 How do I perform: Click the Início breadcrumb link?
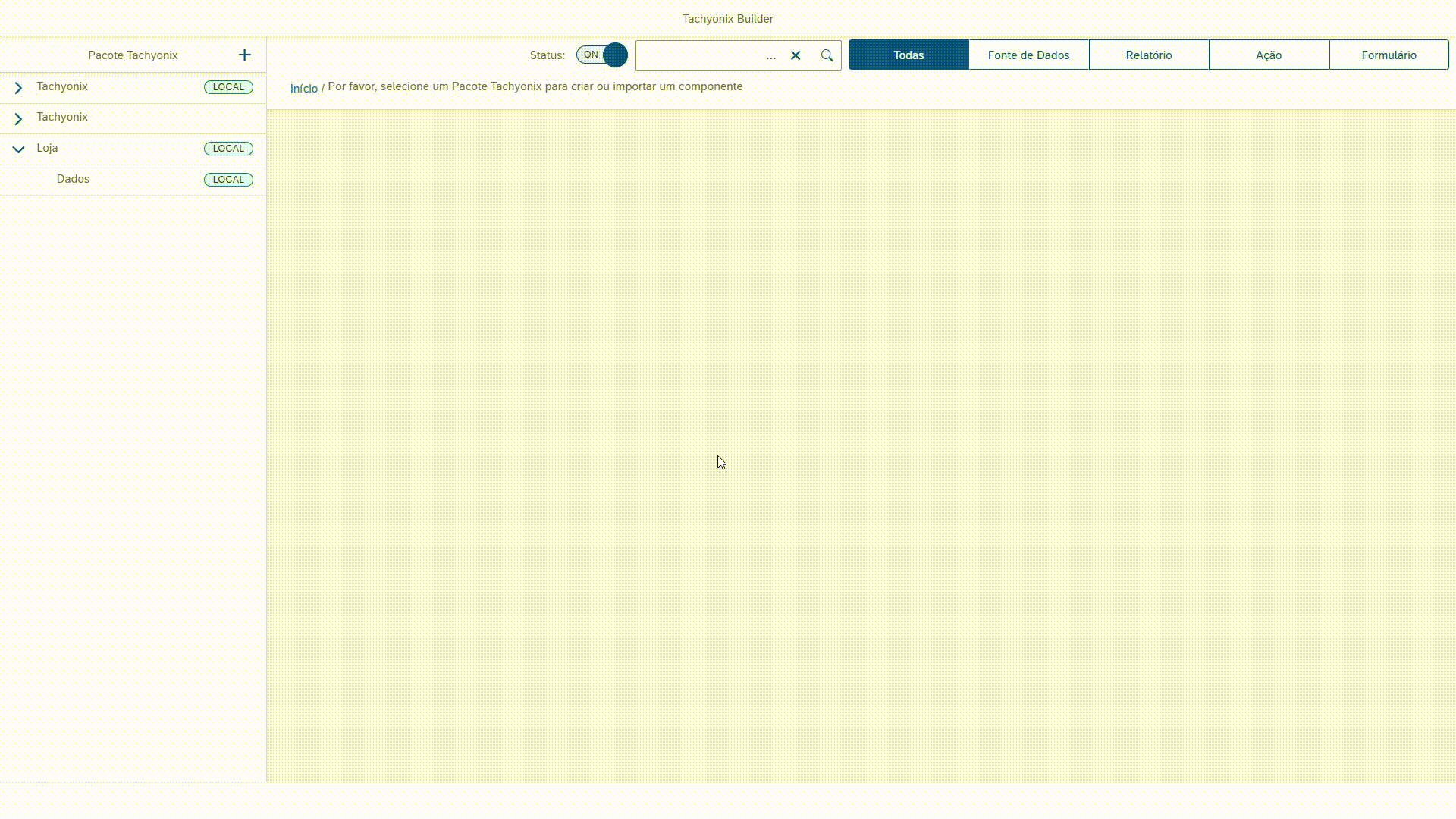pos(303,89)
